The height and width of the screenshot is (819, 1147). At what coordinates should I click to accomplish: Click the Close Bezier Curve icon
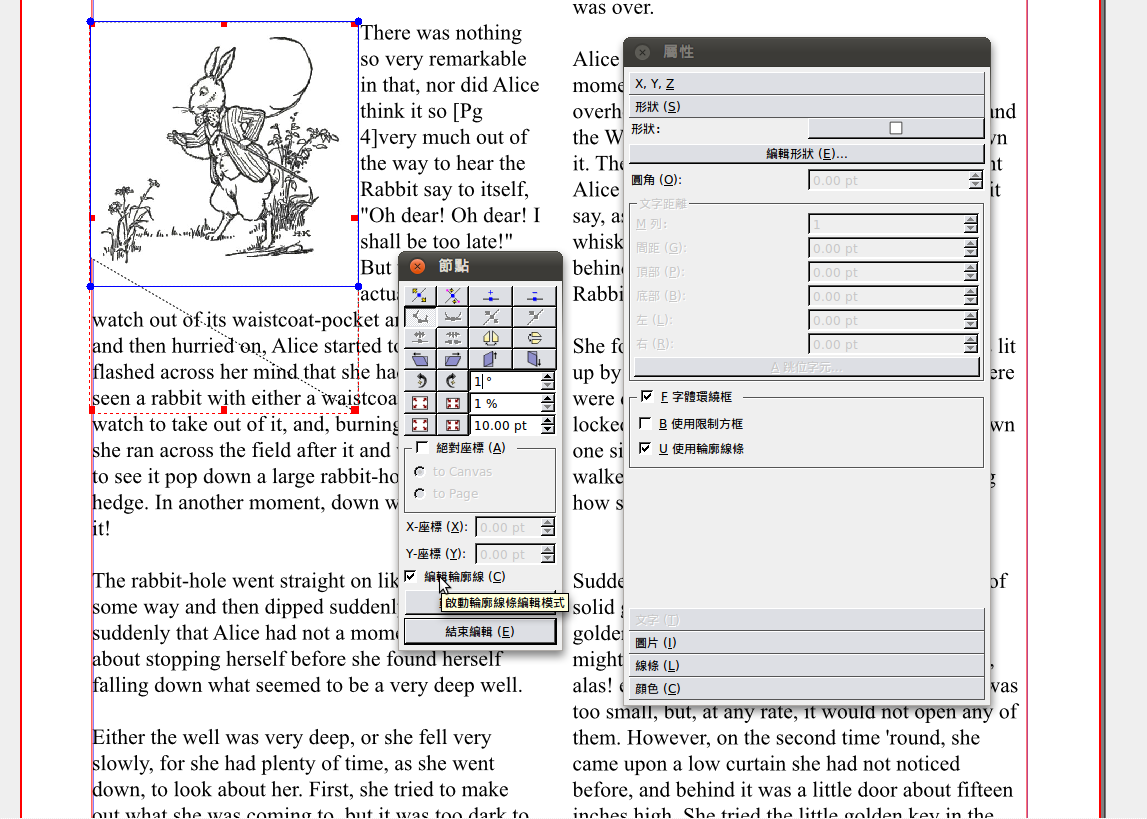point(453,338)
